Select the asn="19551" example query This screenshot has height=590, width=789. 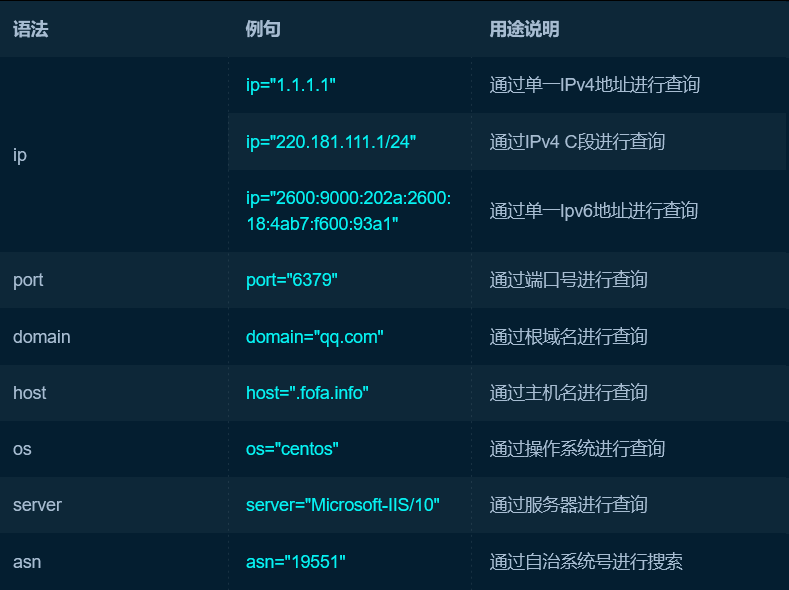pyautogui.click(x=295, y=562)
